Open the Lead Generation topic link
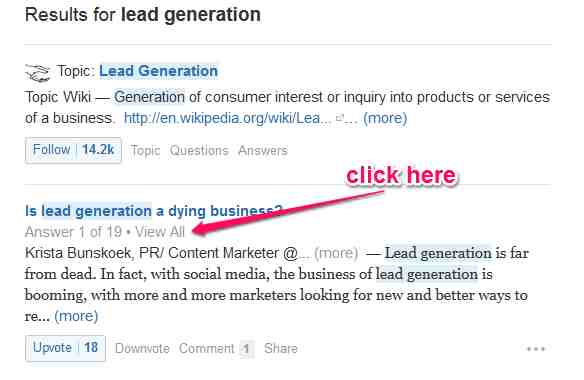Viewport: 584px width, 380px height. 158,71
